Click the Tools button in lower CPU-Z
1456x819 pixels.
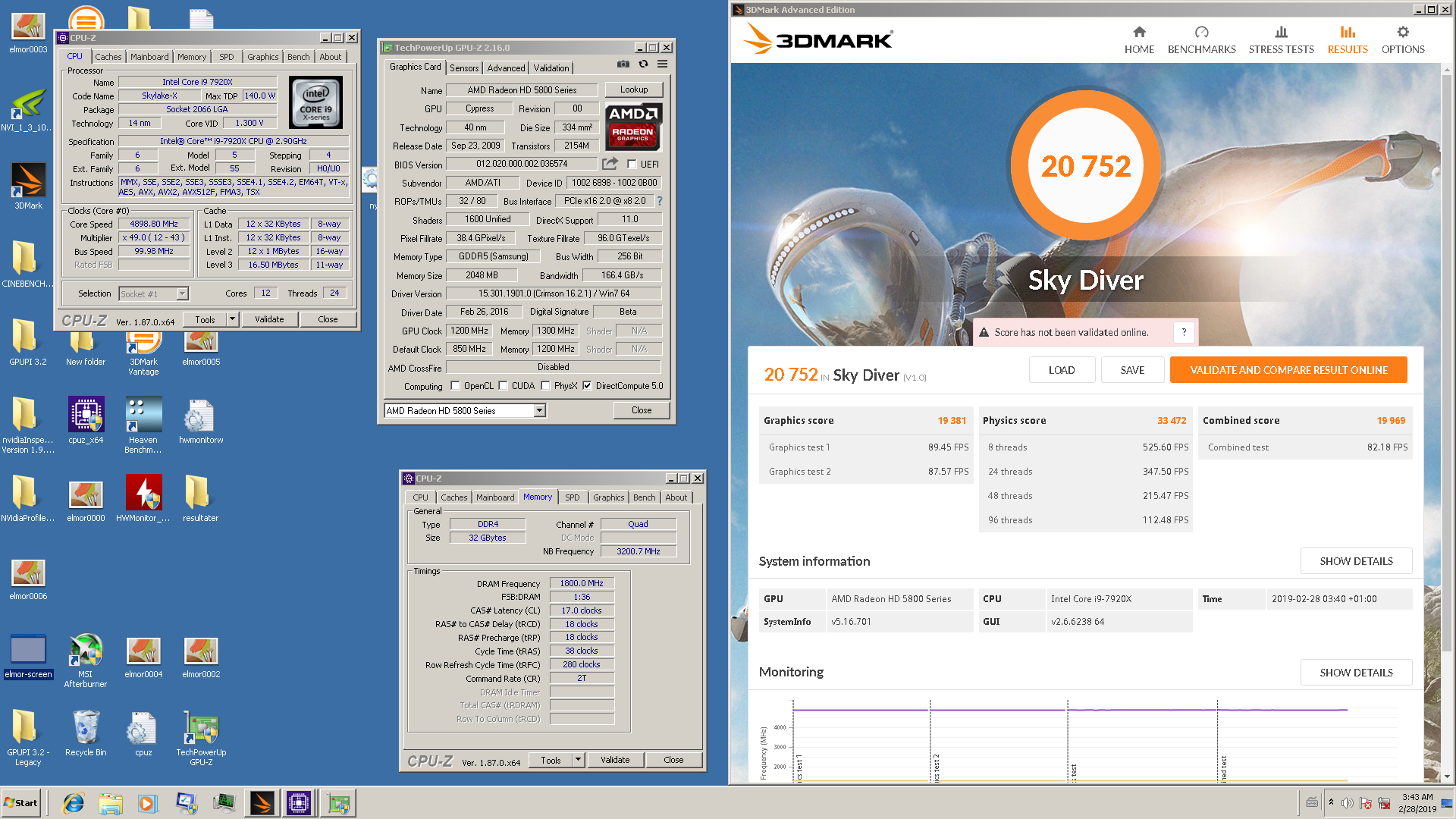click(x=551, y=759)
